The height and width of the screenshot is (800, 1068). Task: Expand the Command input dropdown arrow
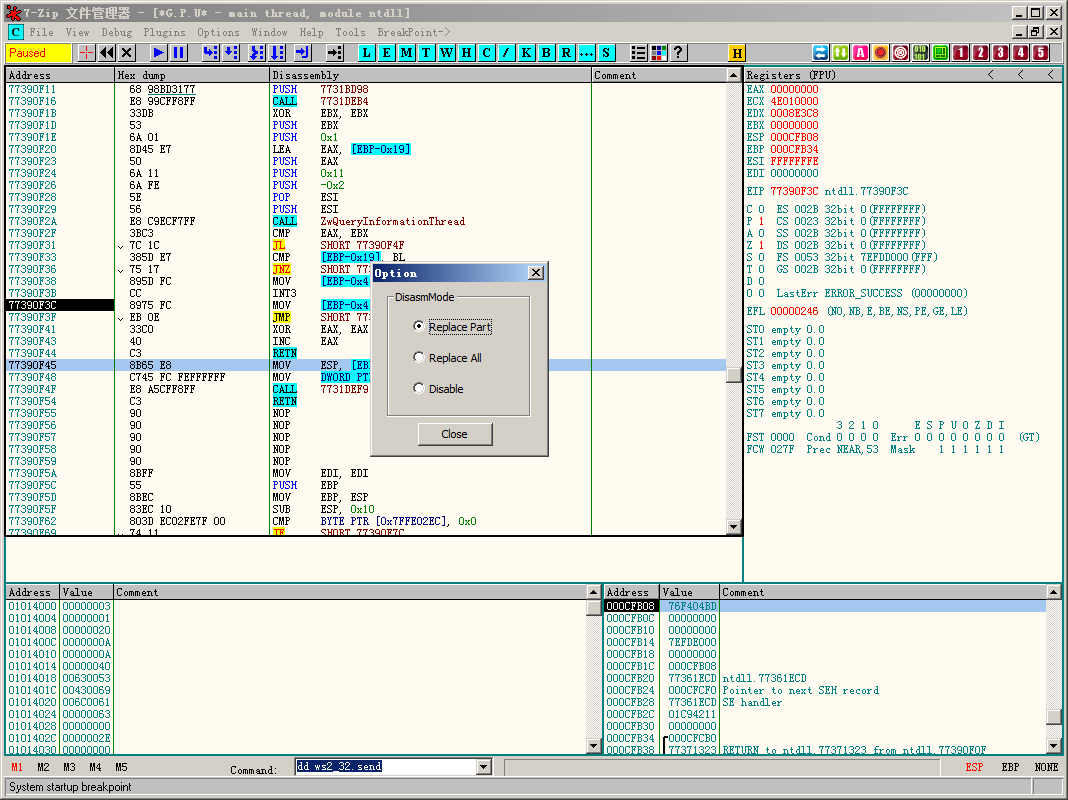pyautogui.click(x=484, y=767)
